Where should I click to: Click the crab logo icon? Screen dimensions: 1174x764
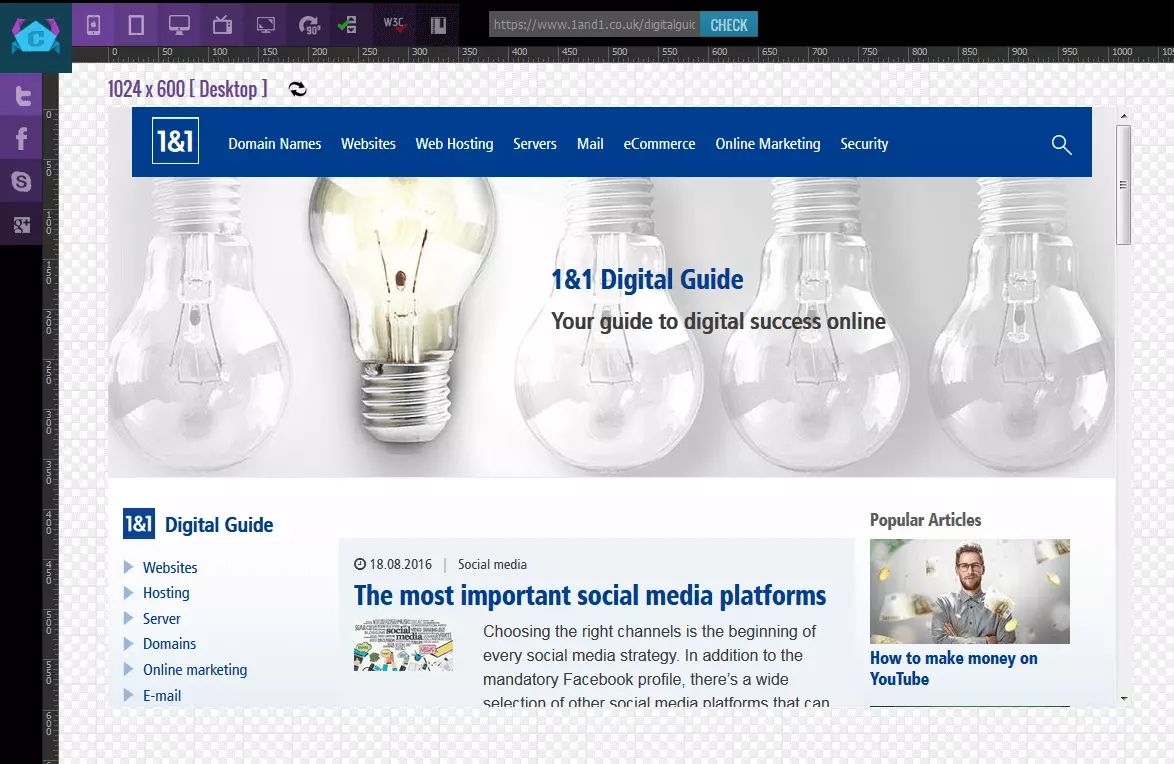coord(35,35)
